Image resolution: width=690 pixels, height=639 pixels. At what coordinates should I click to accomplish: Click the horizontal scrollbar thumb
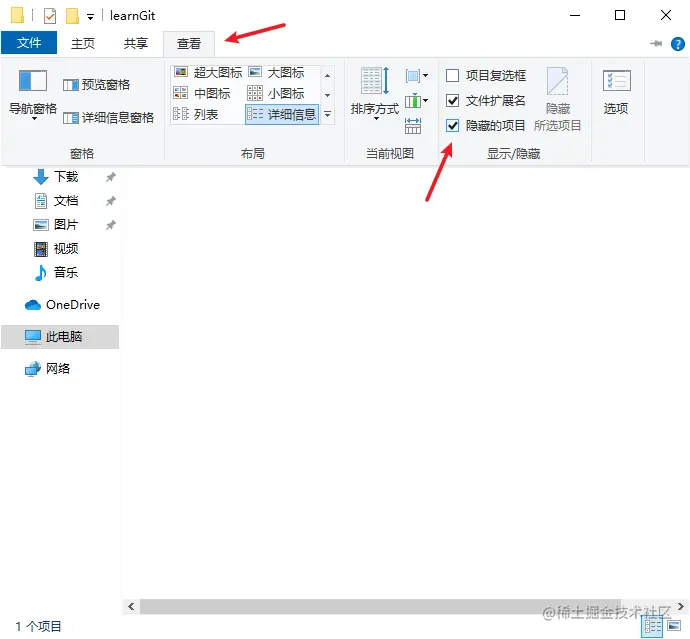(x=380, y=606)
